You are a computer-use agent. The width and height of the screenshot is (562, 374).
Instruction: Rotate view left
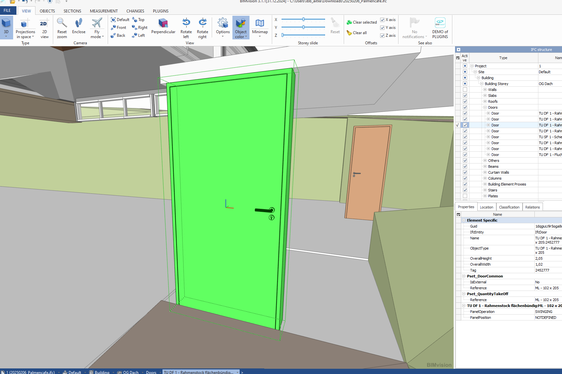tap(186, 28)
